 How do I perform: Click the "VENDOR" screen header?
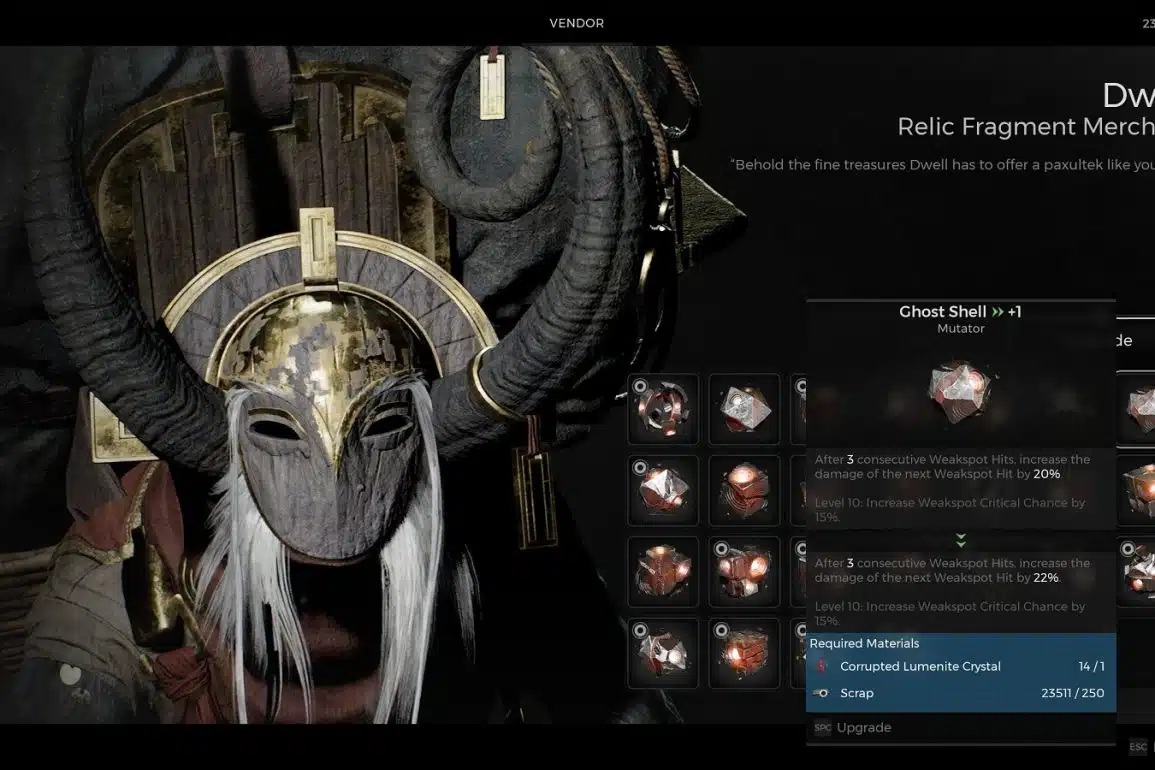tap(577, 24)
